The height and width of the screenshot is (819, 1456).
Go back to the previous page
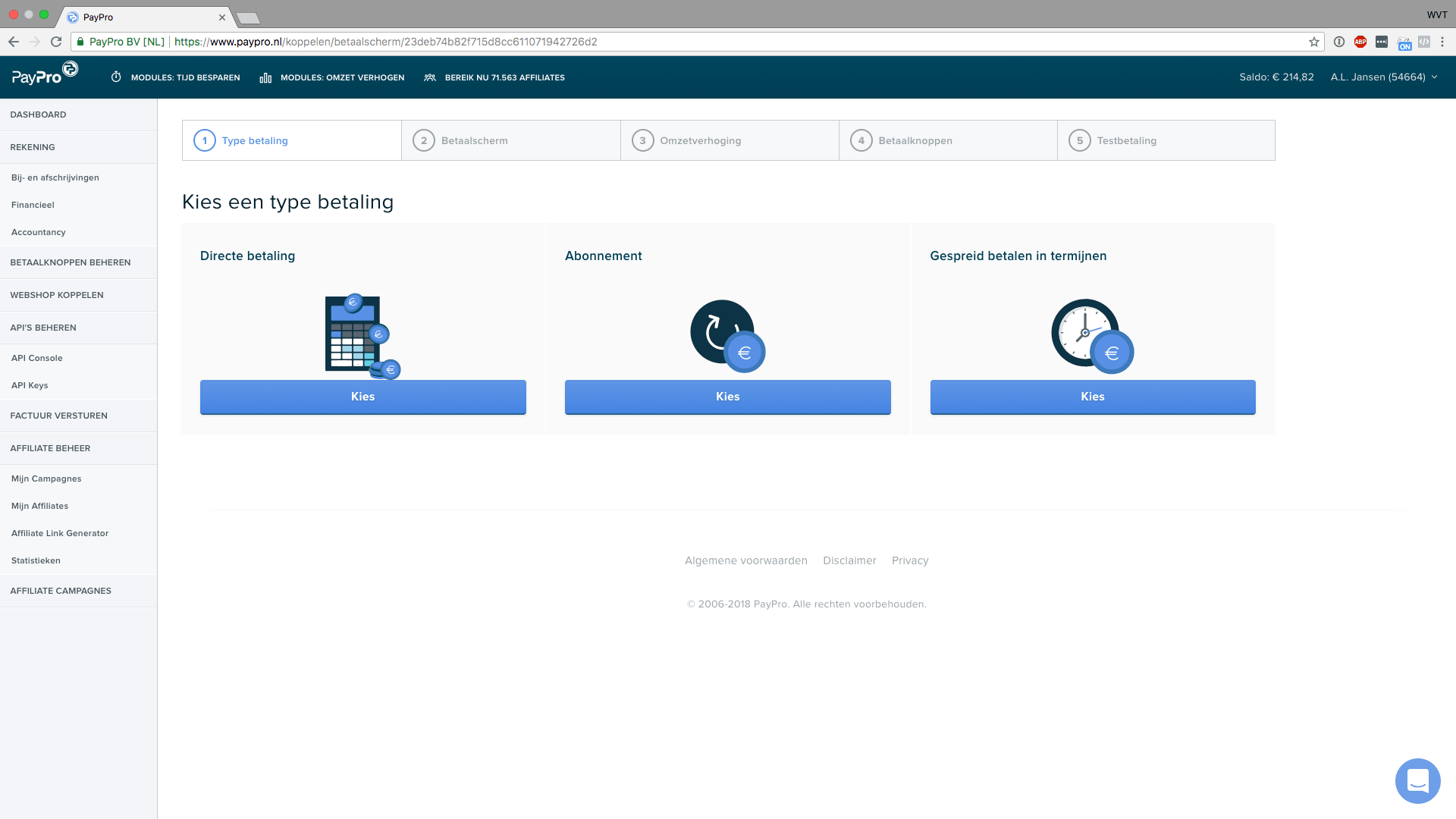[14, 42]
